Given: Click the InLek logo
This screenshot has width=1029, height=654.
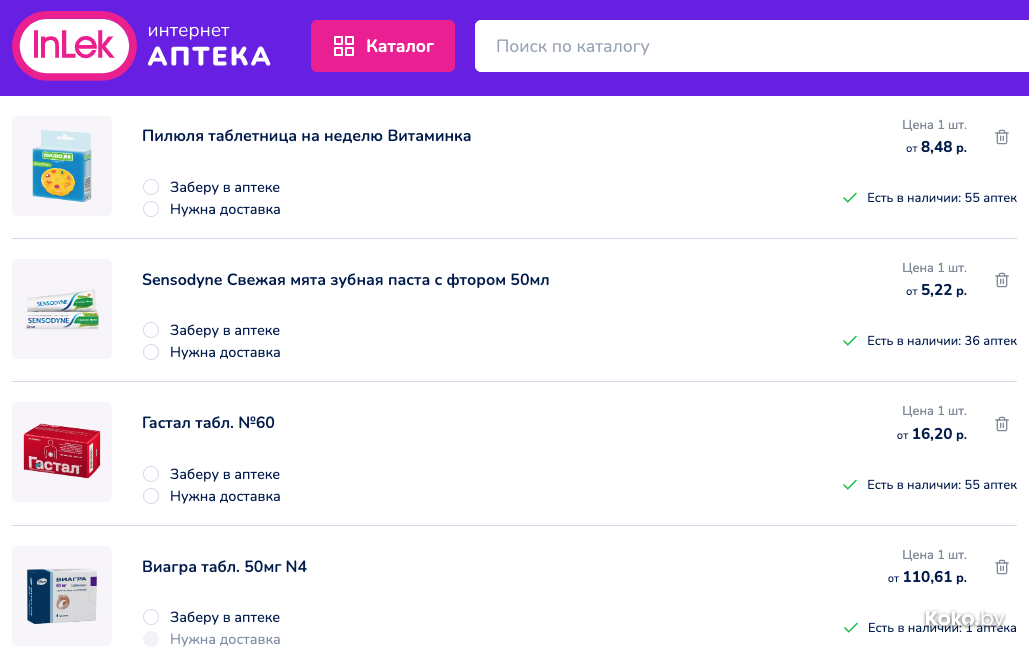Looking at the screenshot, I should [74, 46].
